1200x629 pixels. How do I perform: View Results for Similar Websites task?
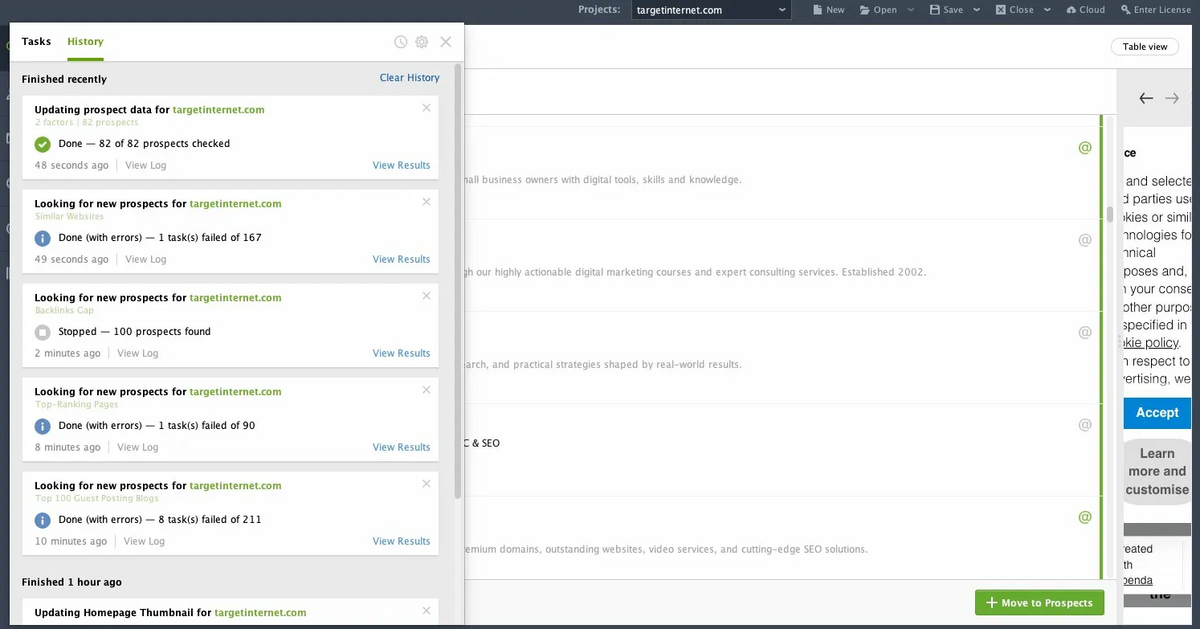[x=401, y=259]
